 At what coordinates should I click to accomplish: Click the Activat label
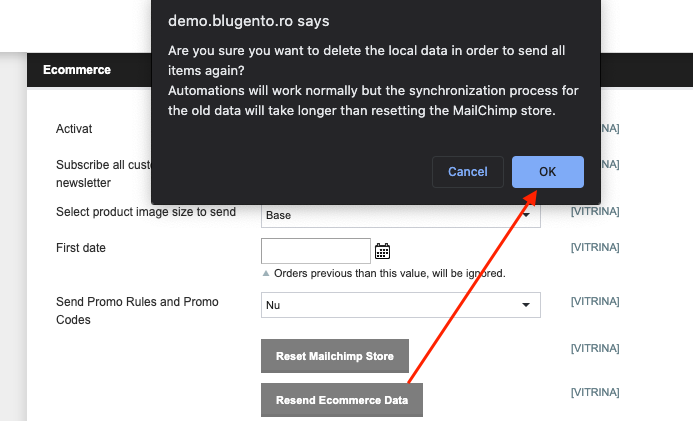(x=74, y=129)
